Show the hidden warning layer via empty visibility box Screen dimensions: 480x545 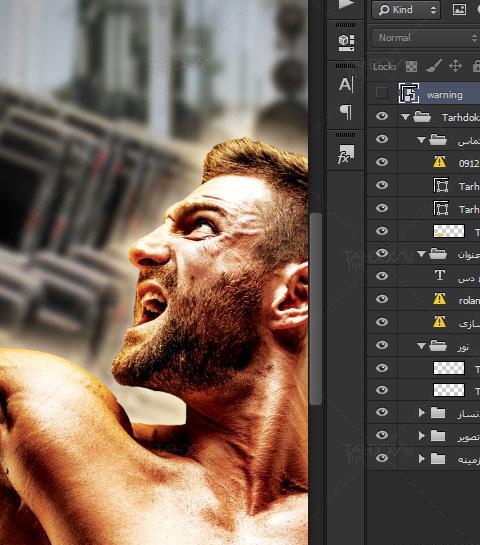382,93
